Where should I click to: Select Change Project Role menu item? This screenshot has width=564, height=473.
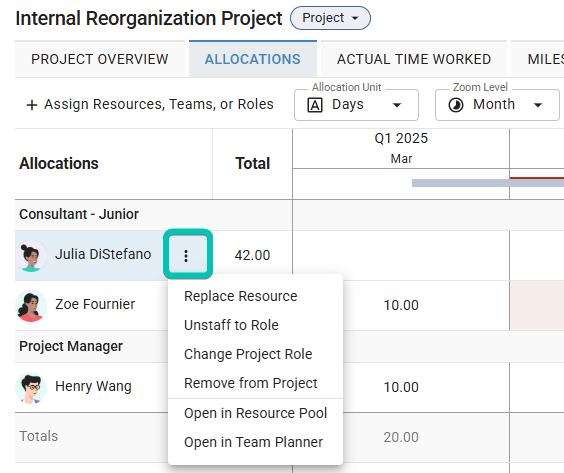point(255,354)
